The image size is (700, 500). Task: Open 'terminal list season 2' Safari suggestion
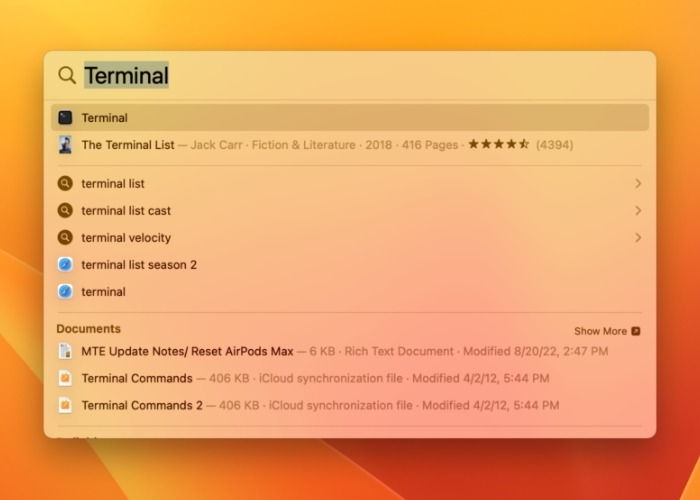350,265
